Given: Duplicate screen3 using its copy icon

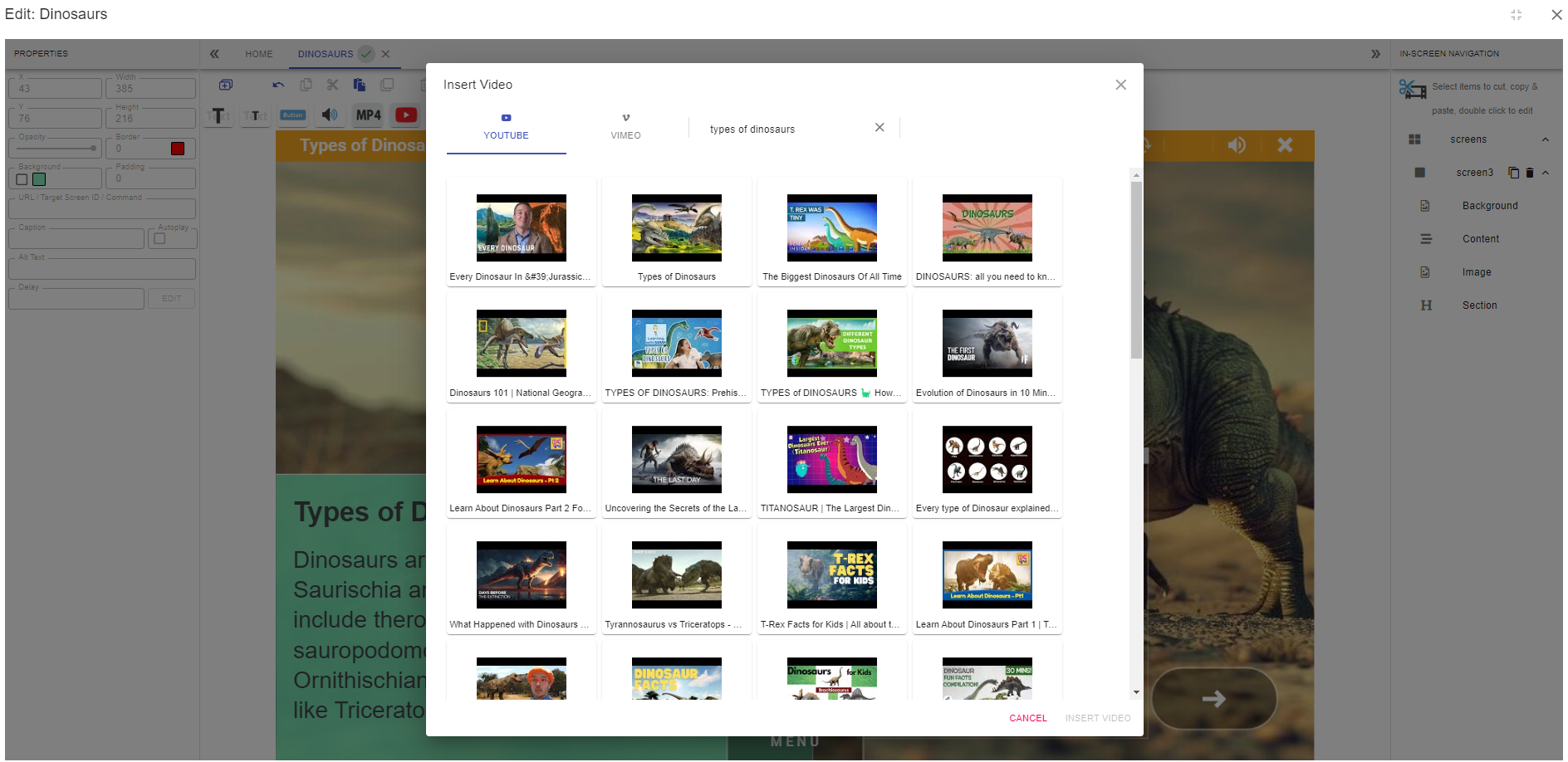Looking at the screenshot, I should pyautogui.click(x=1513, y=173).
